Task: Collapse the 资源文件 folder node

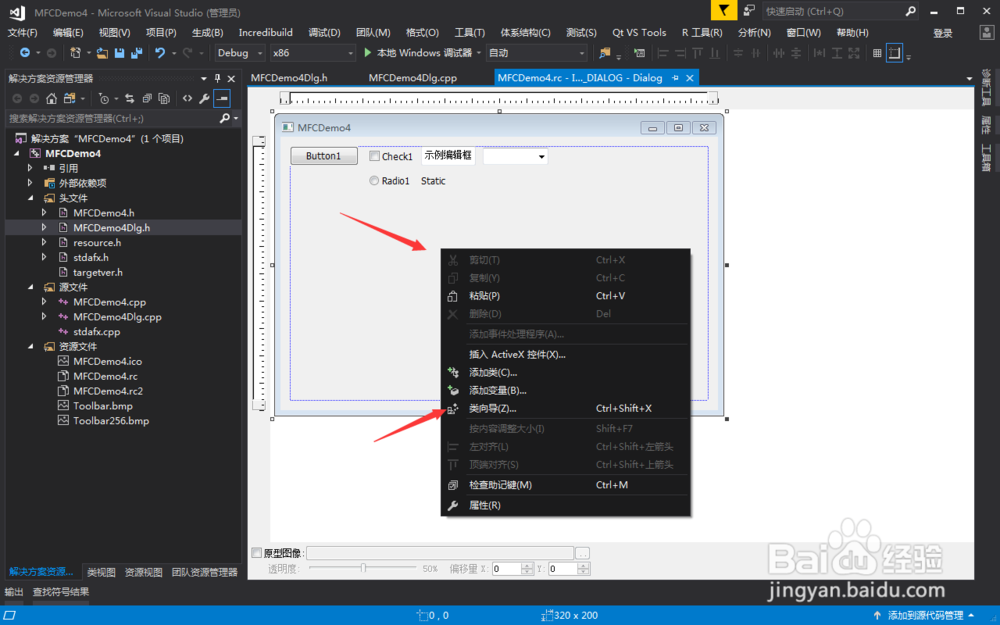Action: (x=30, y=346)
